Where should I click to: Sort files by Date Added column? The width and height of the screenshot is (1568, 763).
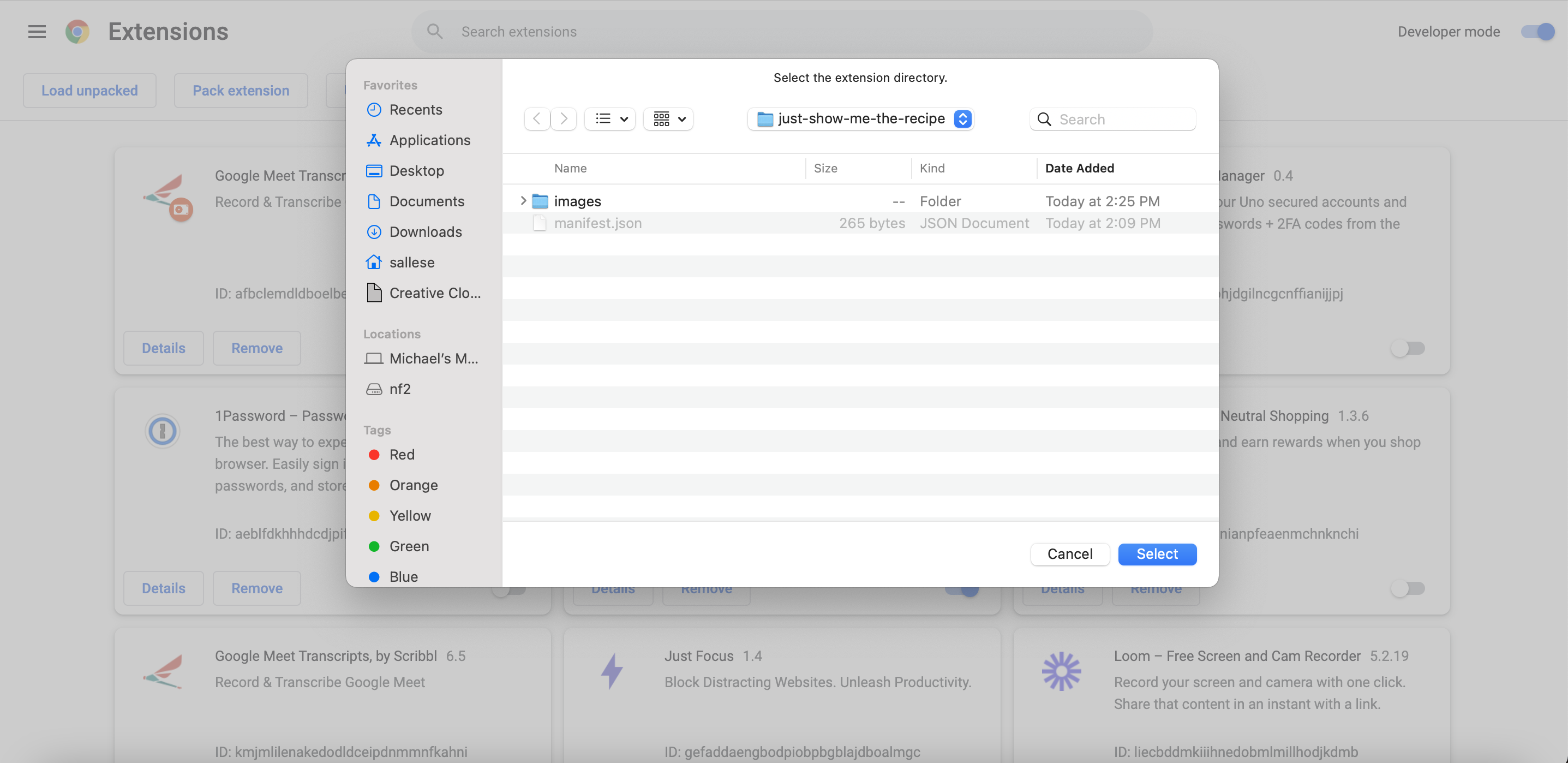(x=1079, y=168)
